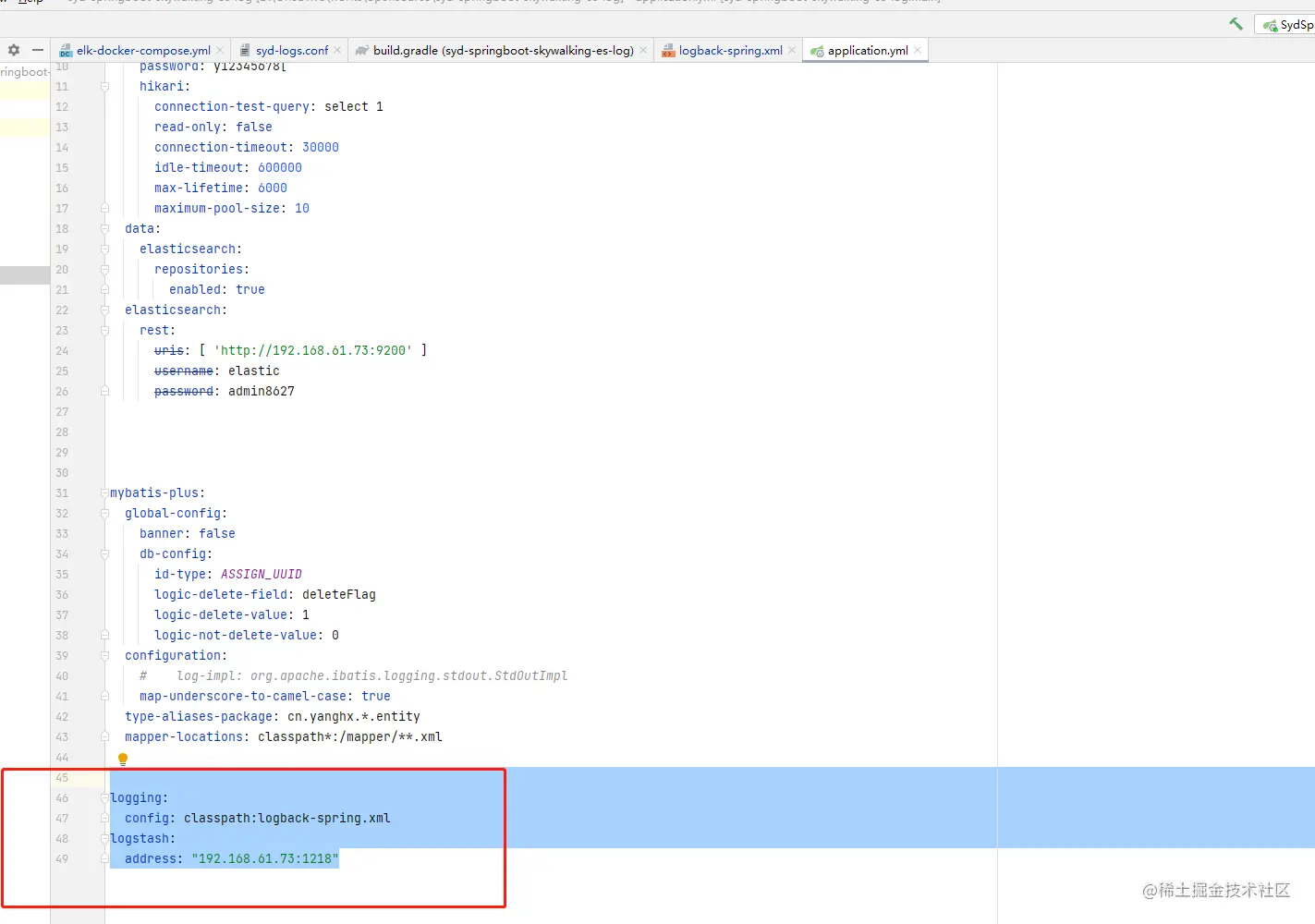Click the Gradle elephant icon on the build.gradle tab

[x=362, y=51]
